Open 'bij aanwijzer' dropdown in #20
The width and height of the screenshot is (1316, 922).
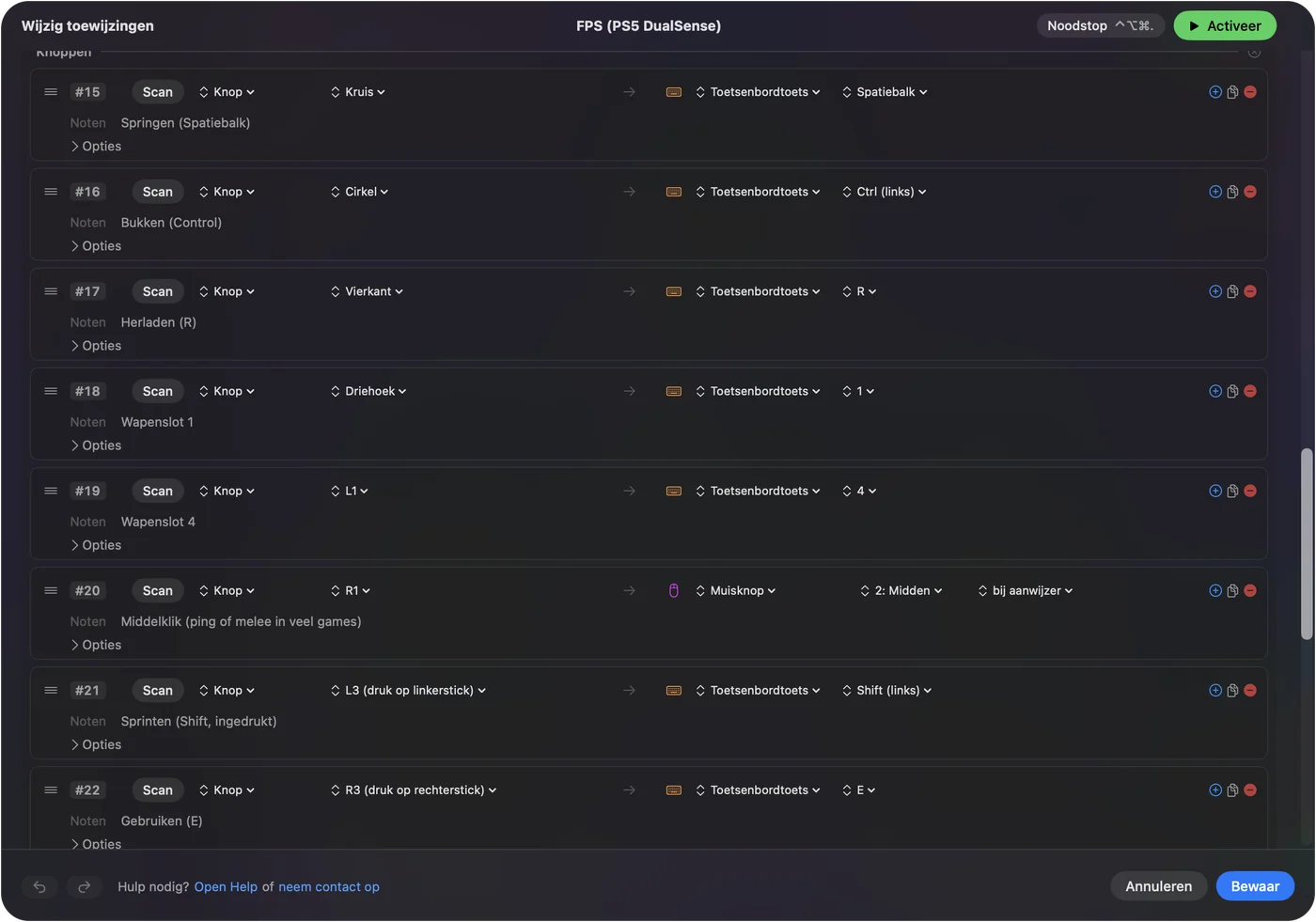(x=1026, y=590)
